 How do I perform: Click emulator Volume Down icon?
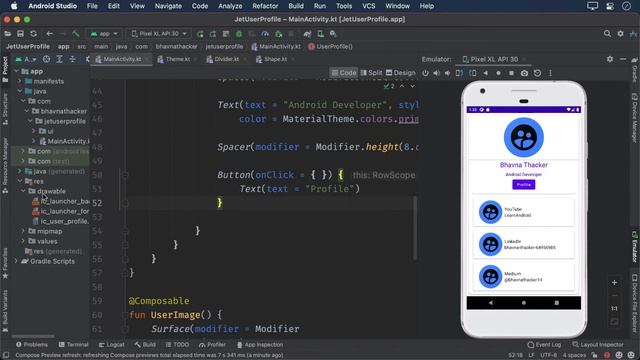(447, 73)
